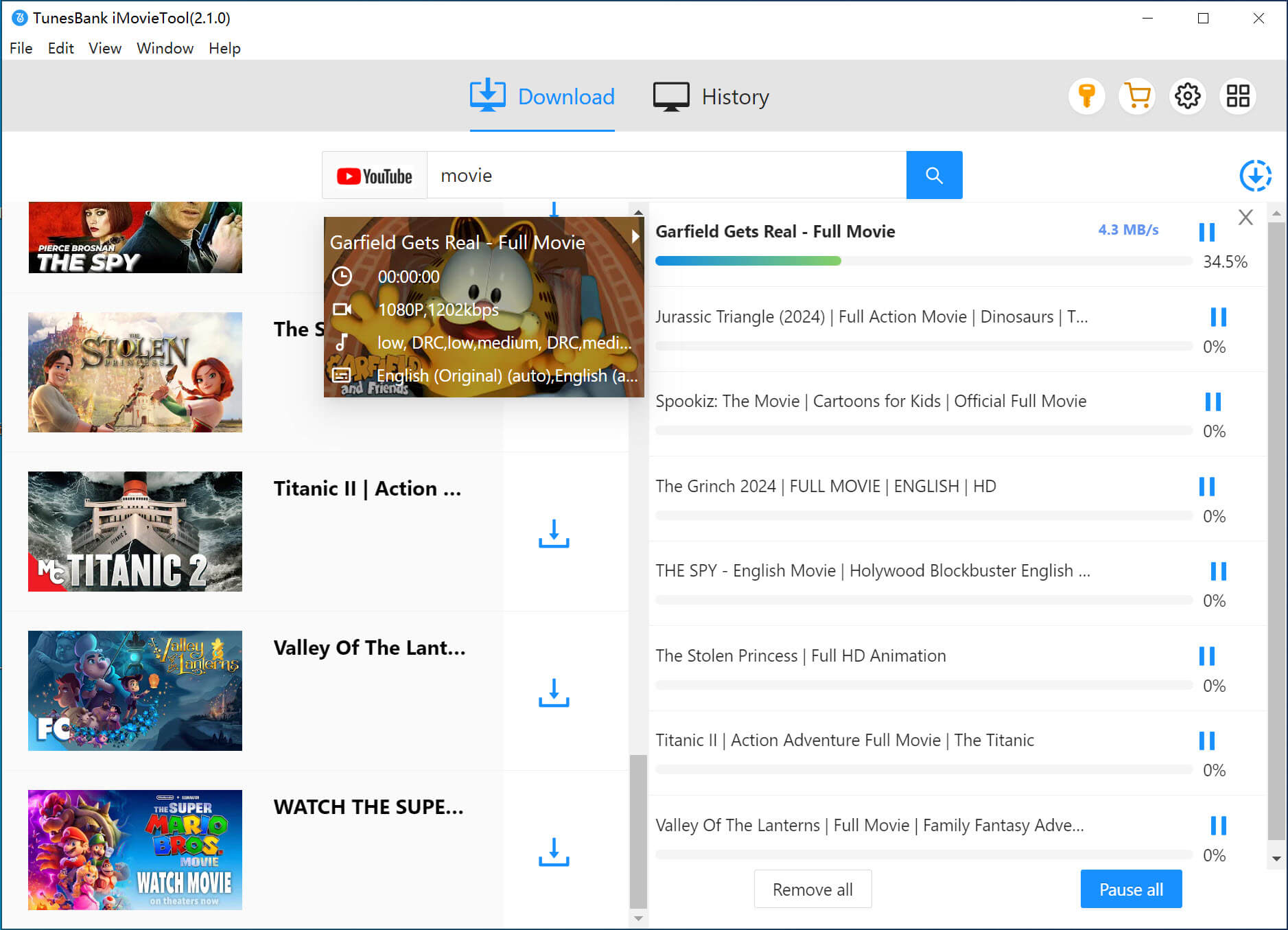Pause THE SPY English Movie download
The width and height of the screenshot is (1288, 930).
tap(1218, 571)
